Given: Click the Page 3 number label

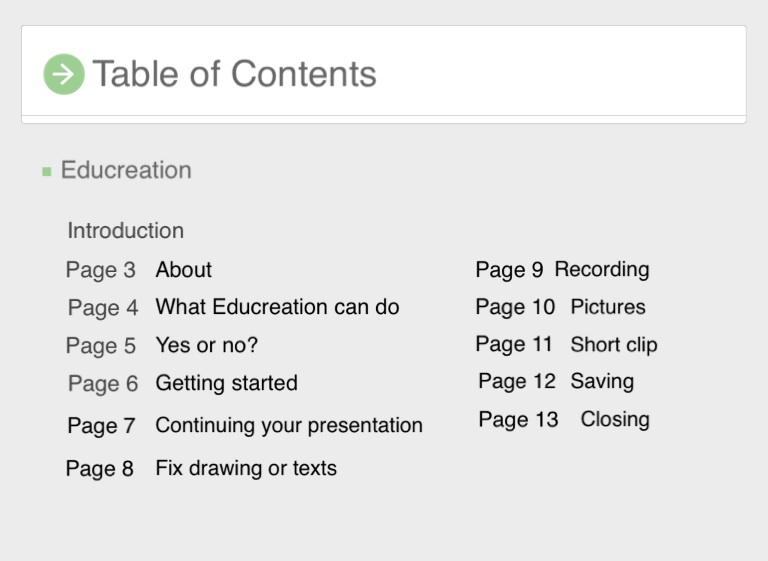Looking at the screenshot, I should (100, 270).
